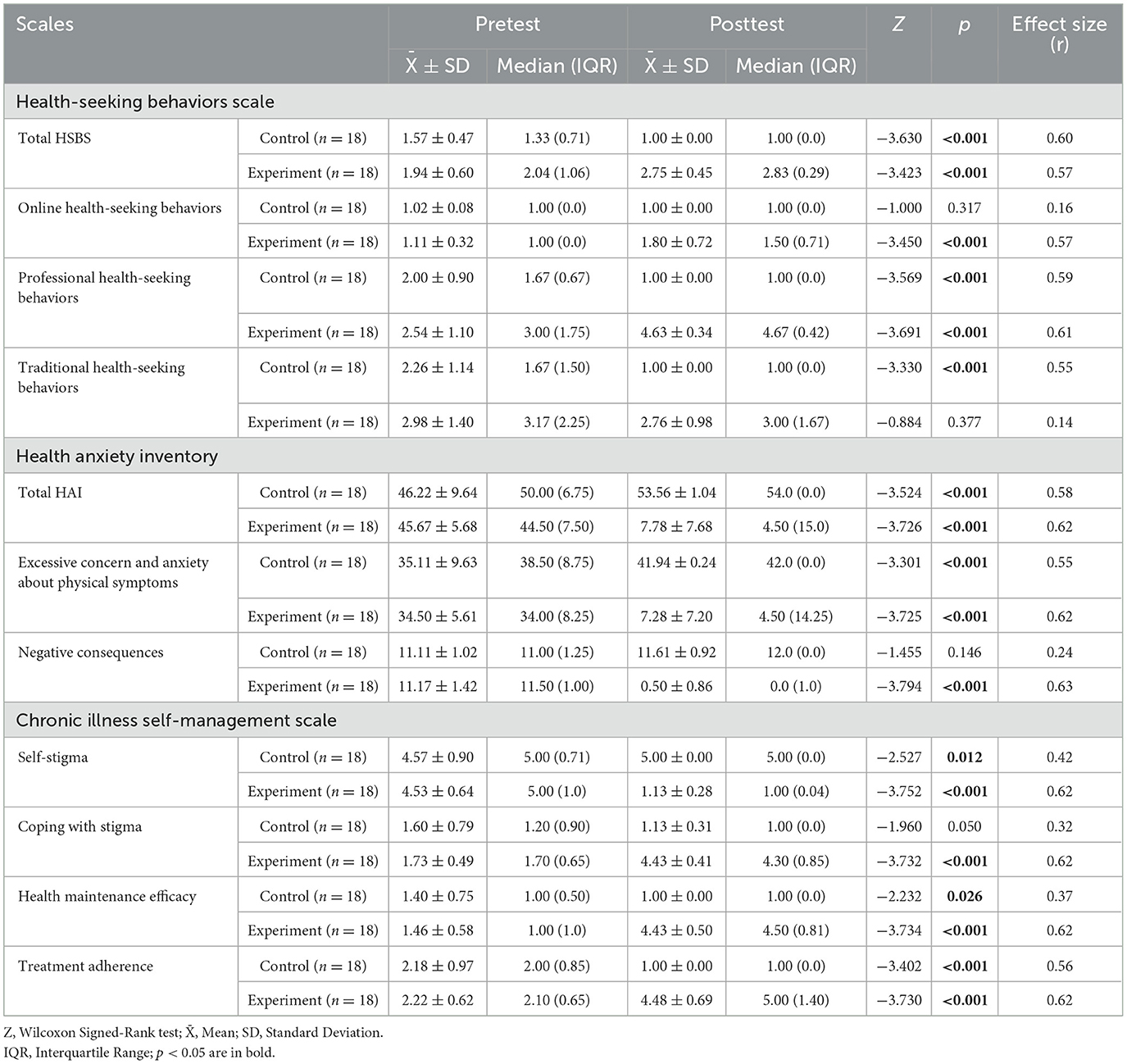Select the p value 0.317
The height and width of the screenshot is (1064, 1127).
pyautogui.click(x=965, y=208)
